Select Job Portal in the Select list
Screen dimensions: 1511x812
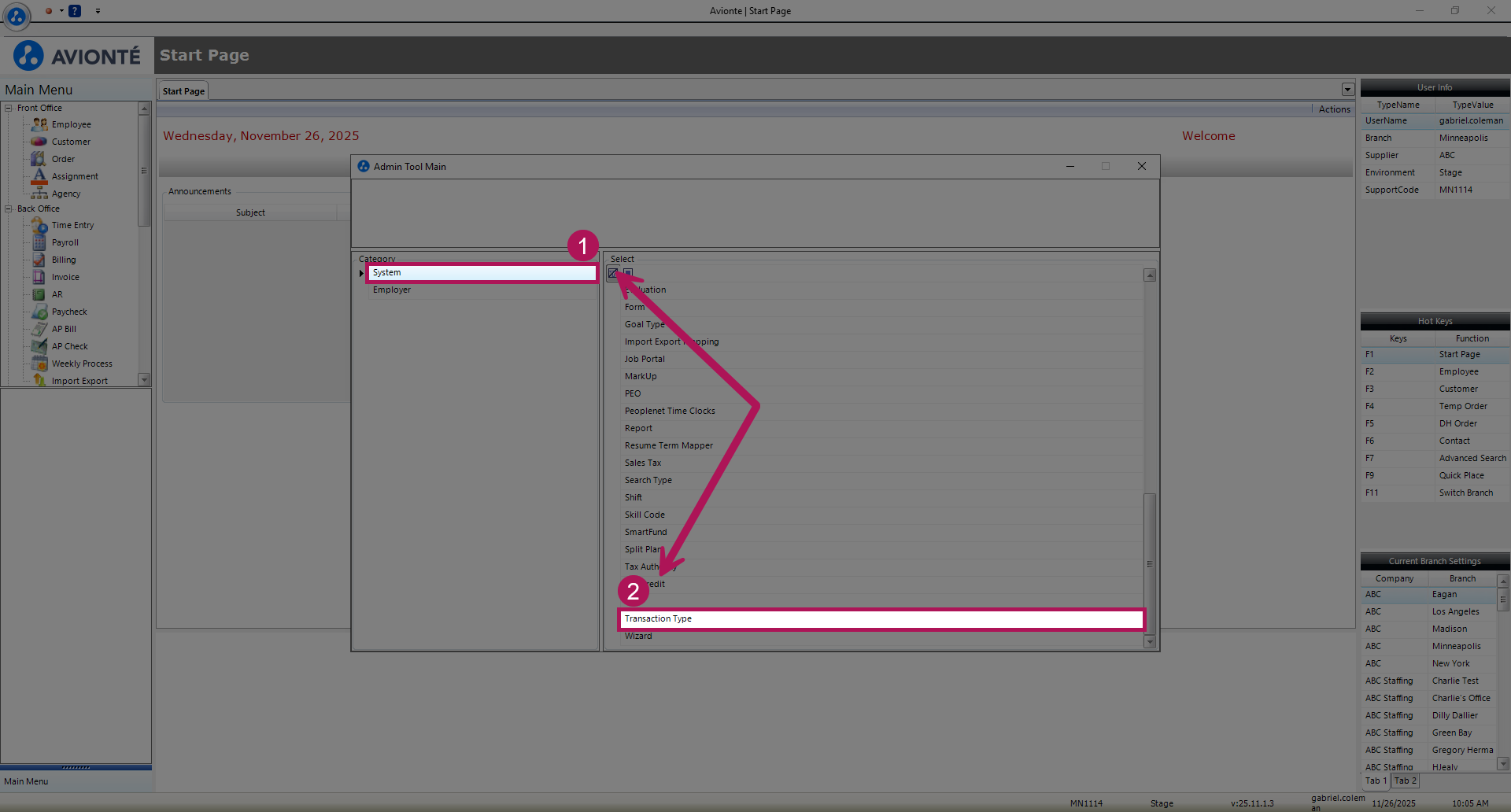tap(881, 359)
